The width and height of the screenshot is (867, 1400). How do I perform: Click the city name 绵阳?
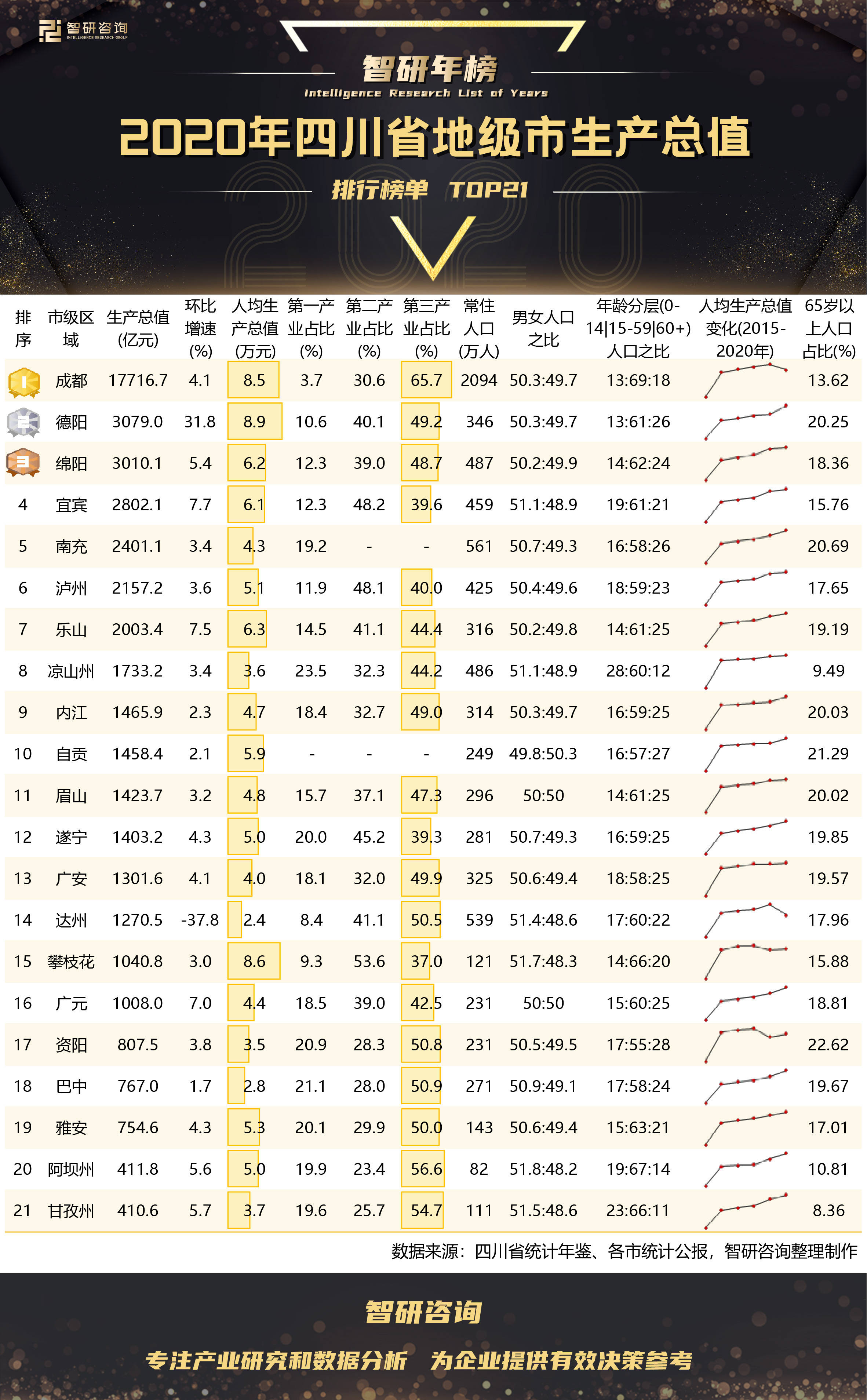tap(71, 463)
